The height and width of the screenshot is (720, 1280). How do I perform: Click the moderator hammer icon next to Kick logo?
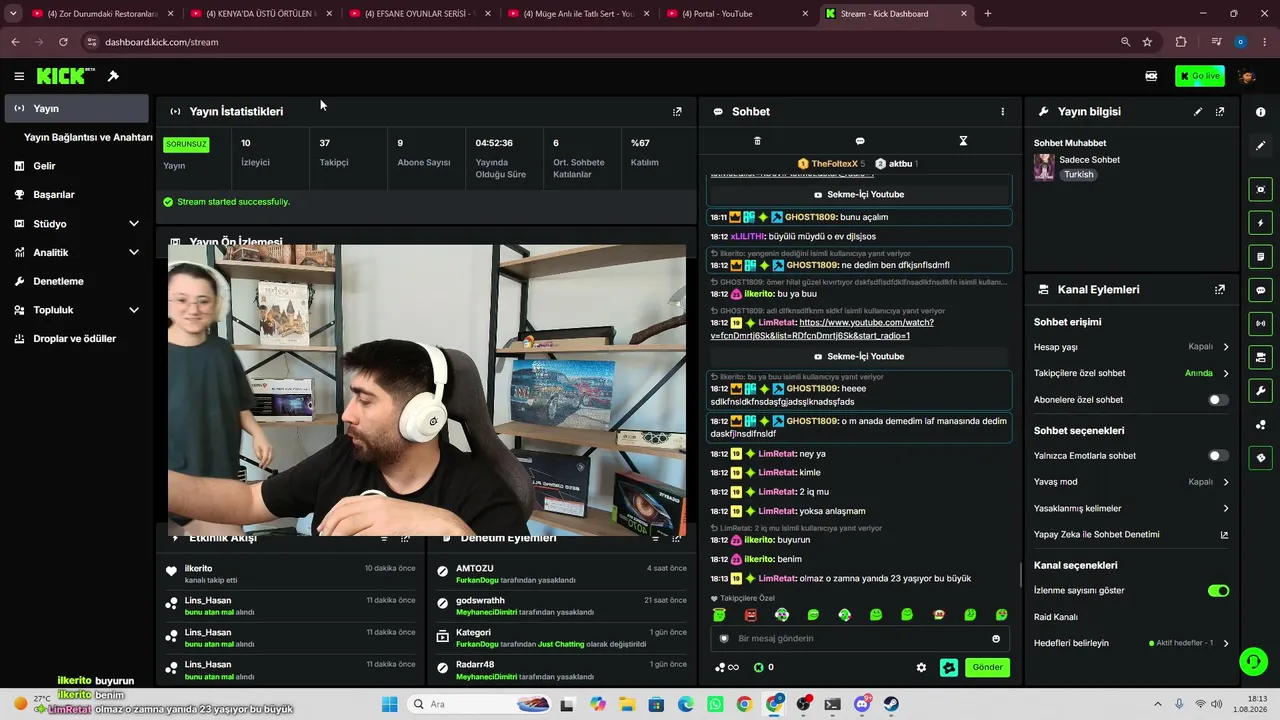click(113, 76)
